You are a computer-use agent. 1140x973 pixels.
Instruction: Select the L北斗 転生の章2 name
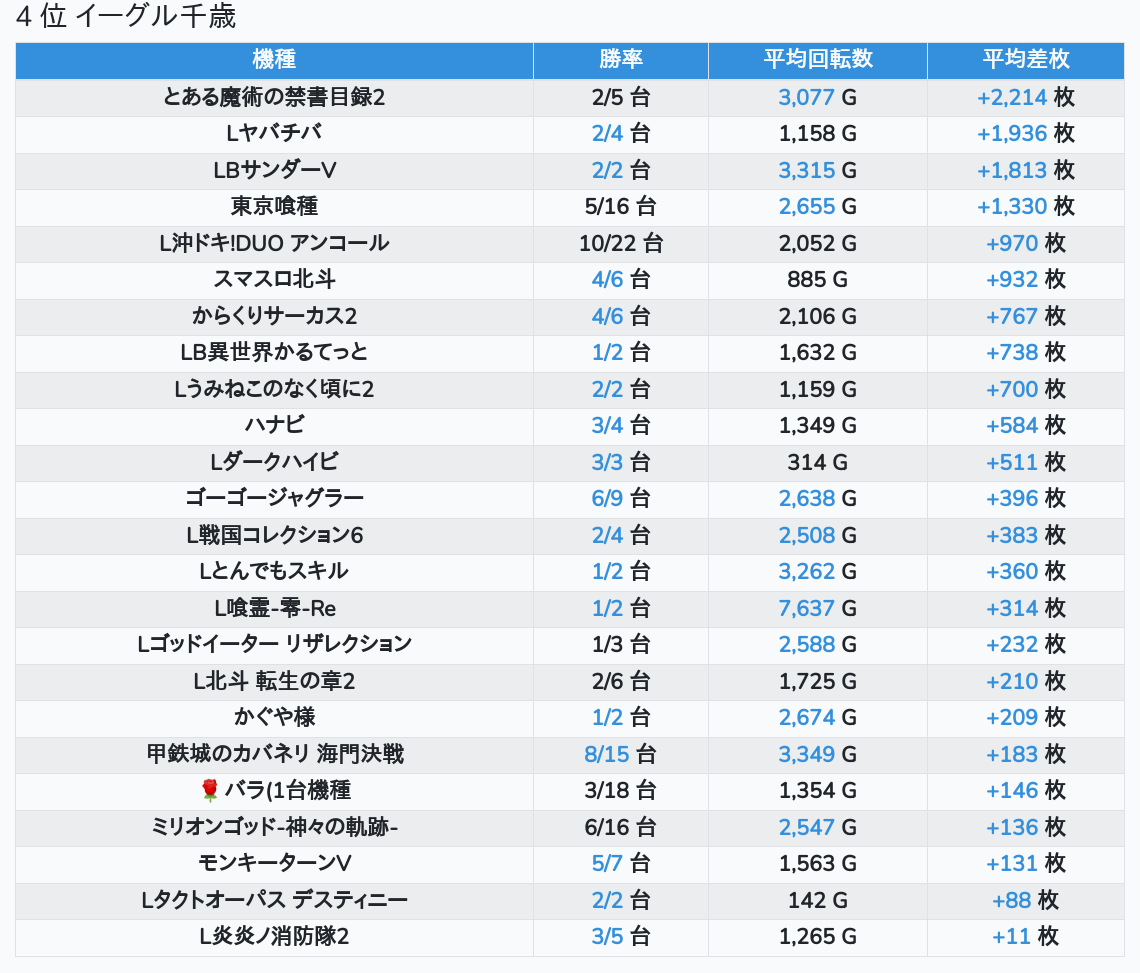coord(274,681)
